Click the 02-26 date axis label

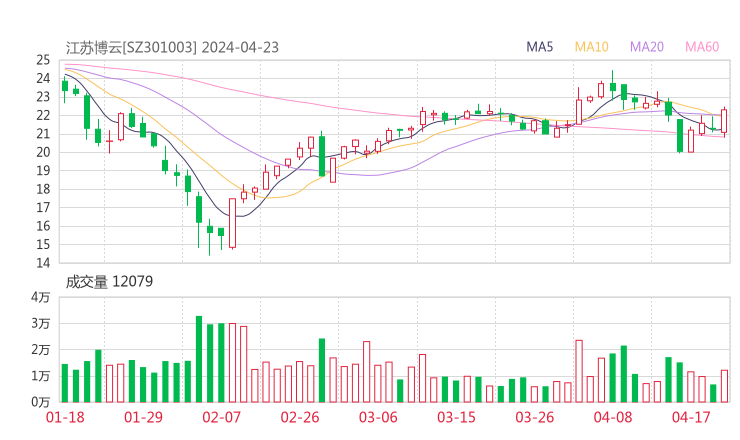pos(300,417)
